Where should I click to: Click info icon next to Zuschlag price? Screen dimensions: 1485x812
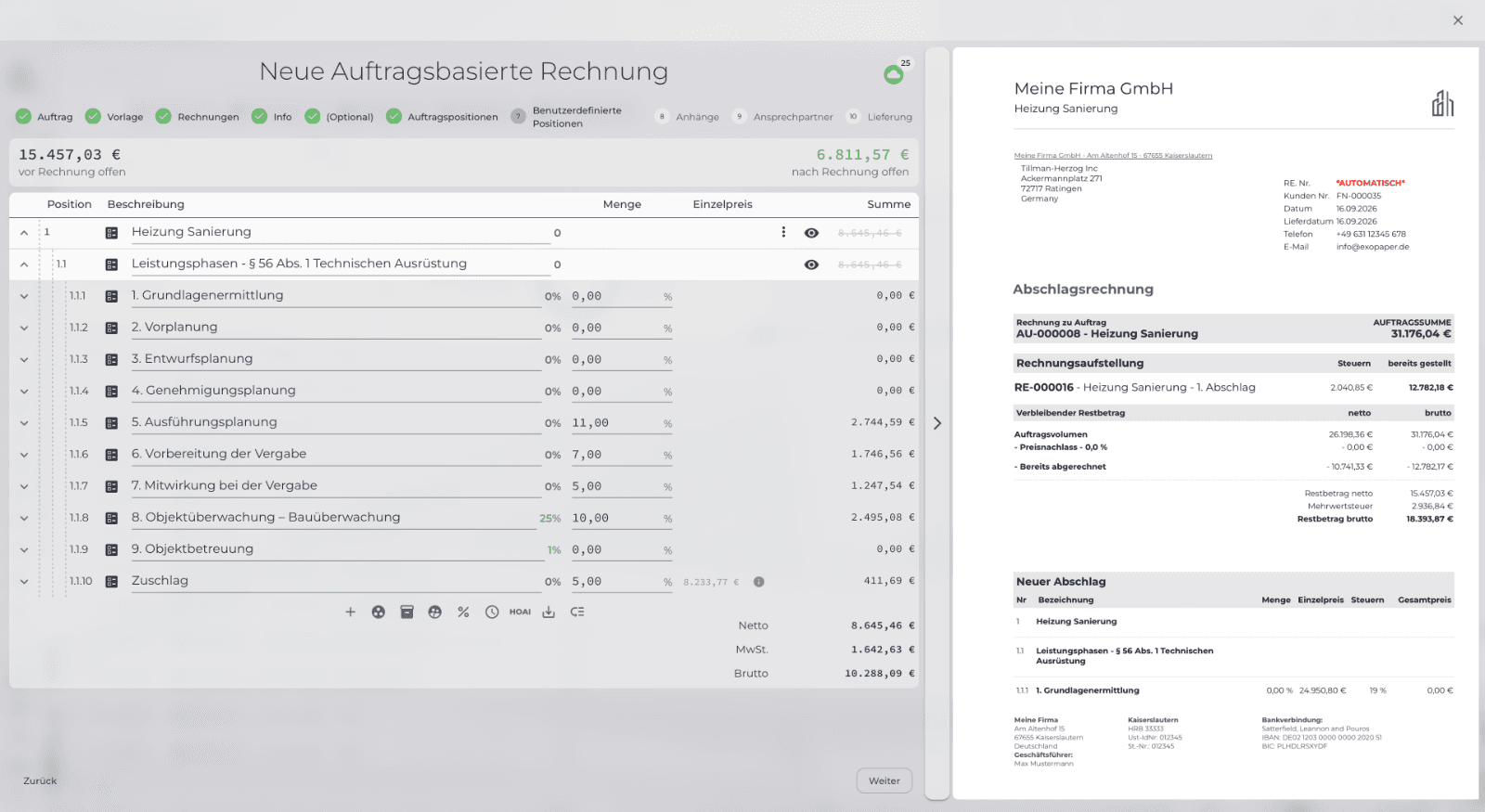tap(759, 582)
